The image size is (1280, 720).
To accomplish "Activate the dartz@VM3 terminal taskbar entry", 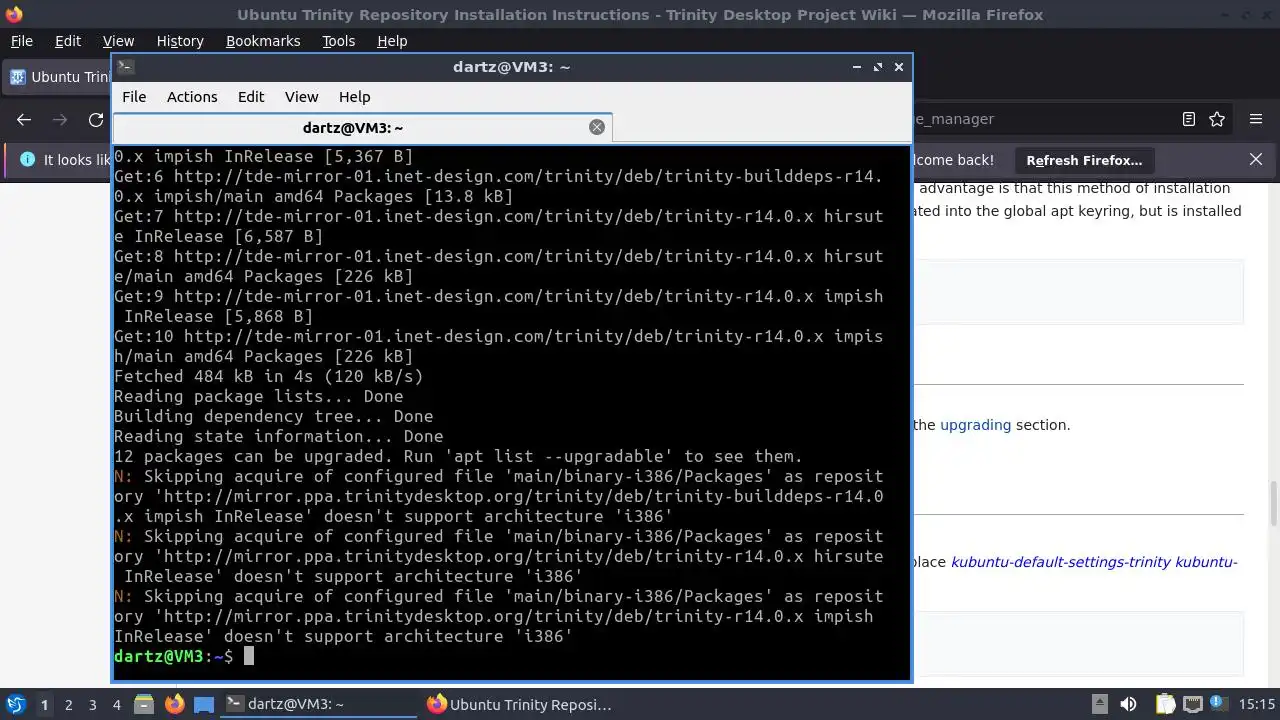I will coord(318,705).
